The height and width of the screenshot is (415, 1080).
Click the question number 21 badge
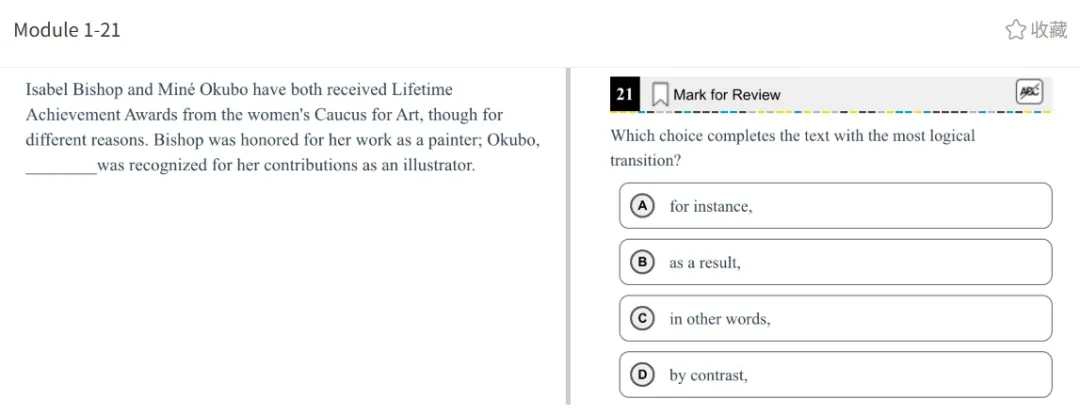click(x=625, y=94)
